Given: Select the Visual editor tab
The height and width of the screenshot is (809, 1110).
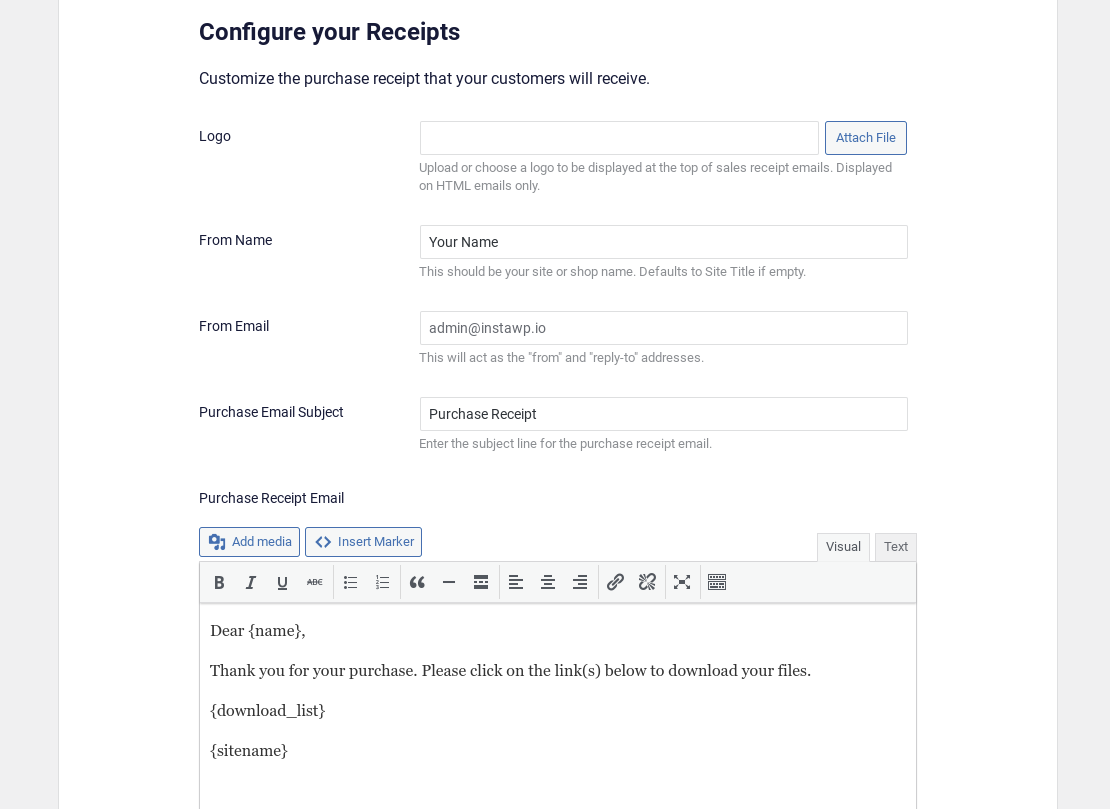Looking at the screenshot, I should click(x=843, y=547).
